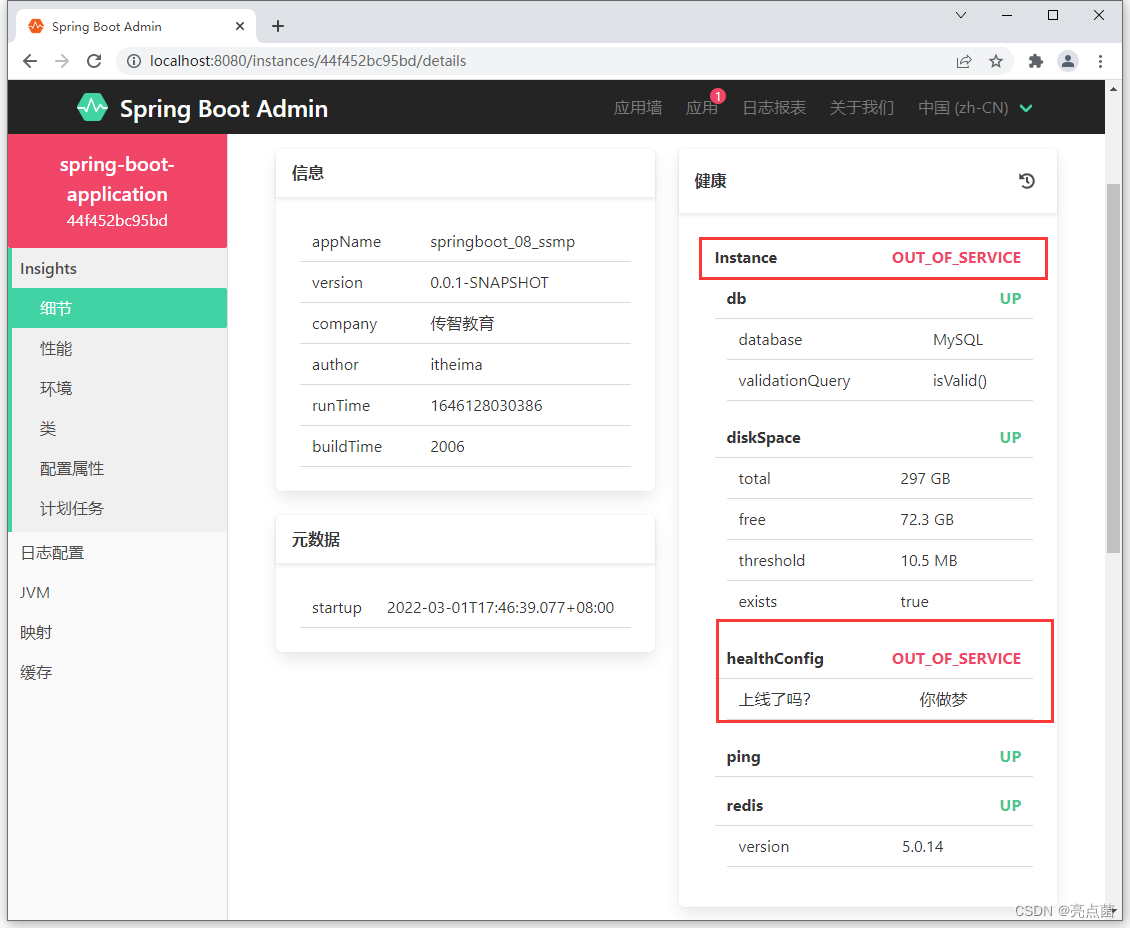
Task: Select 类 in the sidebar
Action: 119,429
